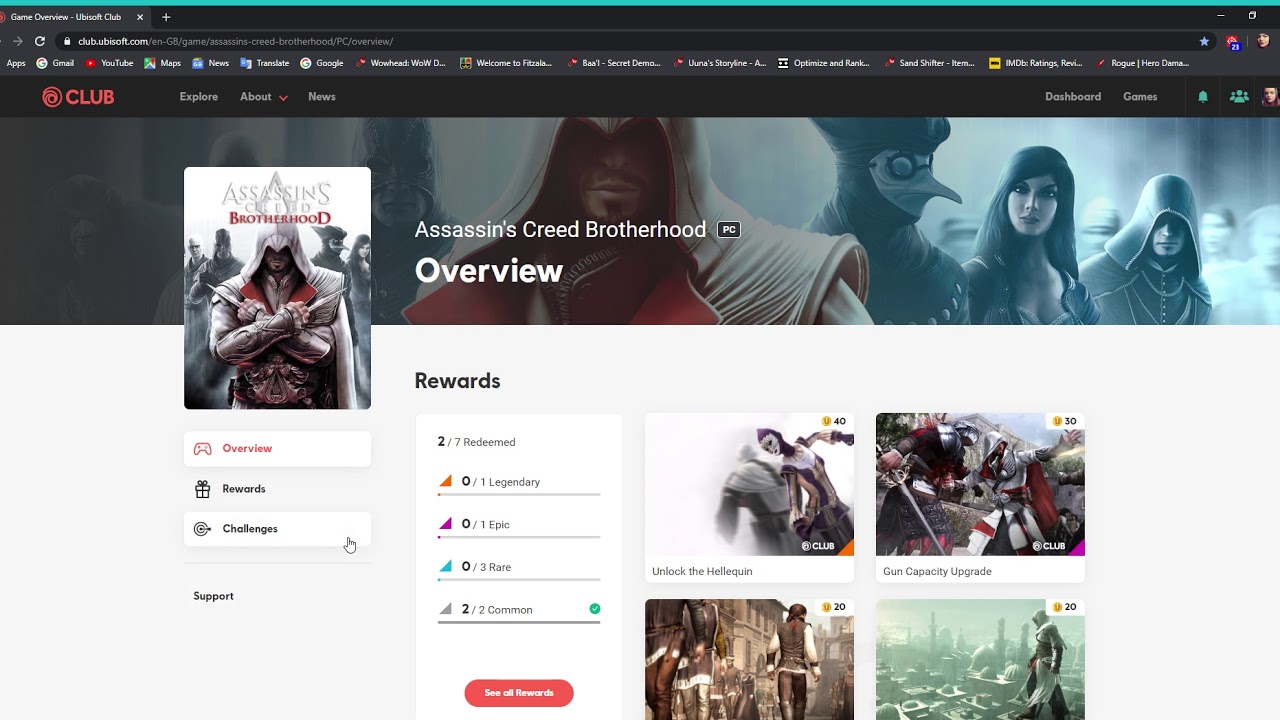Open the friends group icon
The image size is (1280, 720).
[x=1239, y=97]
